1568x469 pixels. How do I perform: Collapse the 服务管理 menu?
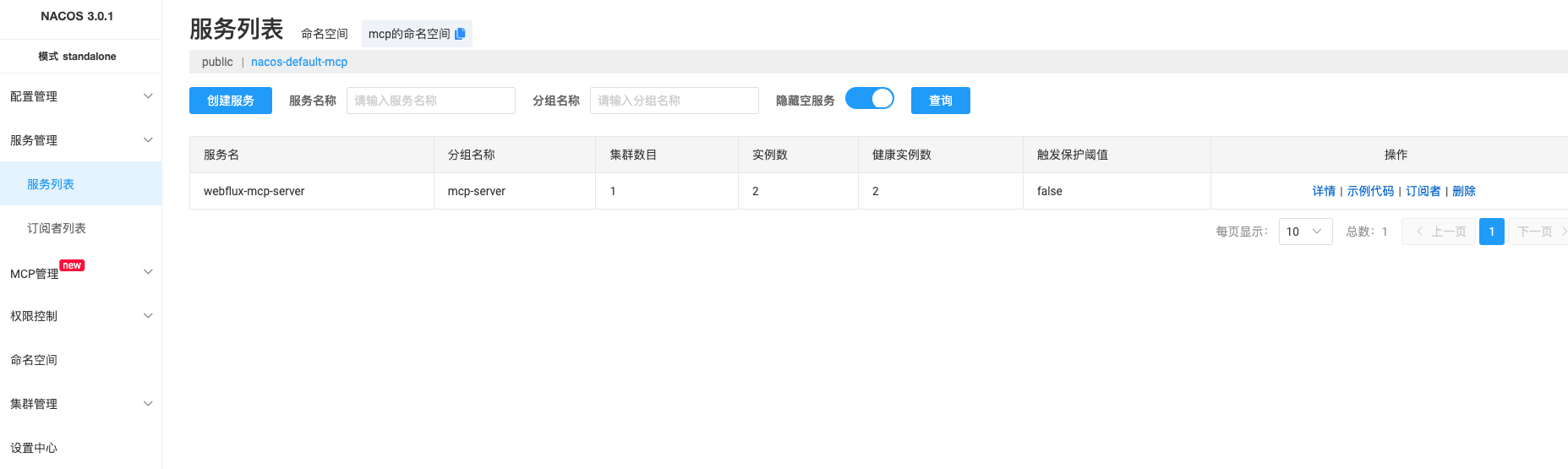tap(80, 139)
